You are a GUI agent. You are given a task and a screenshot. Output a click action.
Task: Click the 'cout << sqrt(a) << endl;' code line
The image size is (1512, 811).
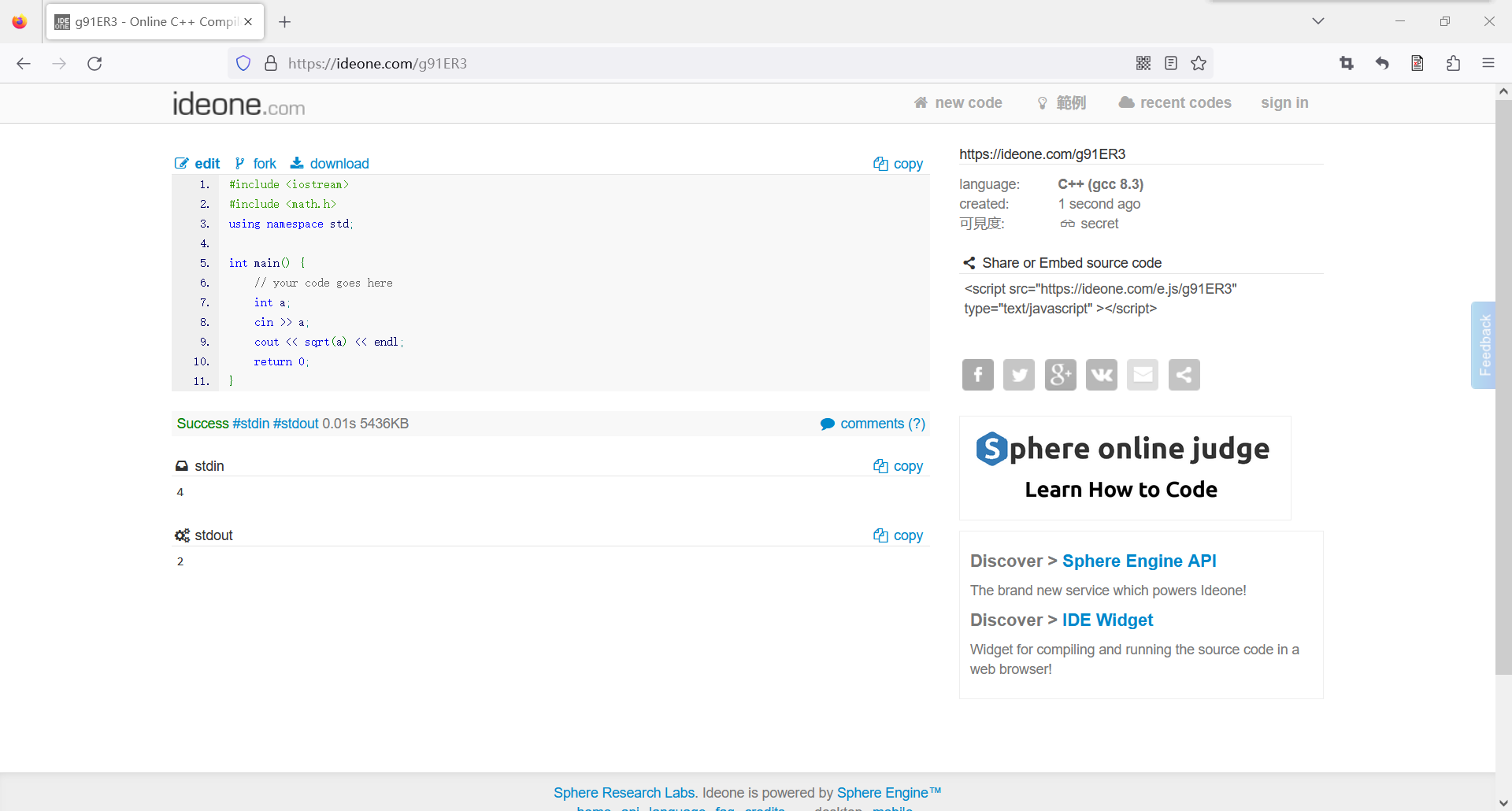click(328, 342)
